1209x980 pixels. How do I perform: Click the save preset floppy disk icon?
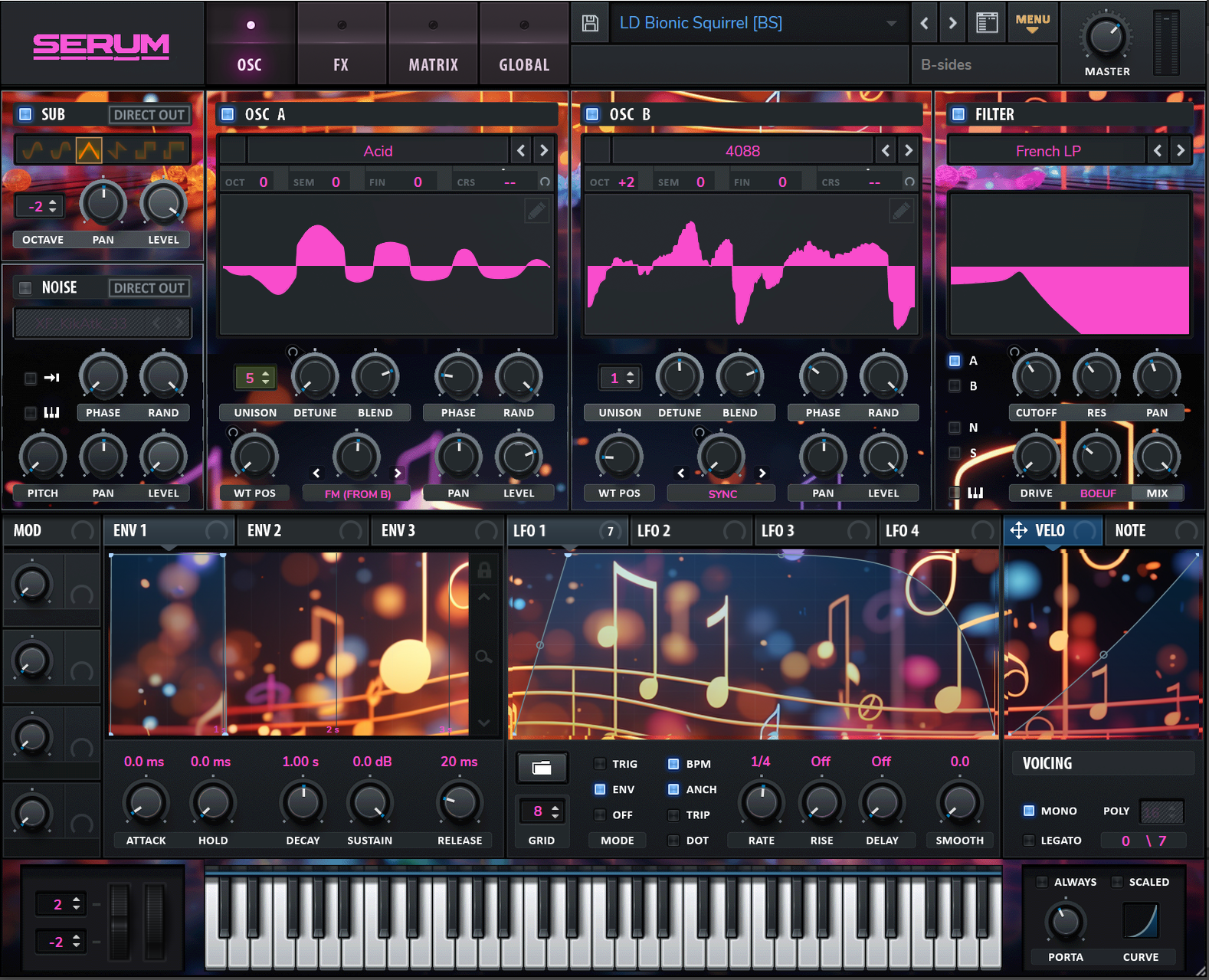coord(590,23)
